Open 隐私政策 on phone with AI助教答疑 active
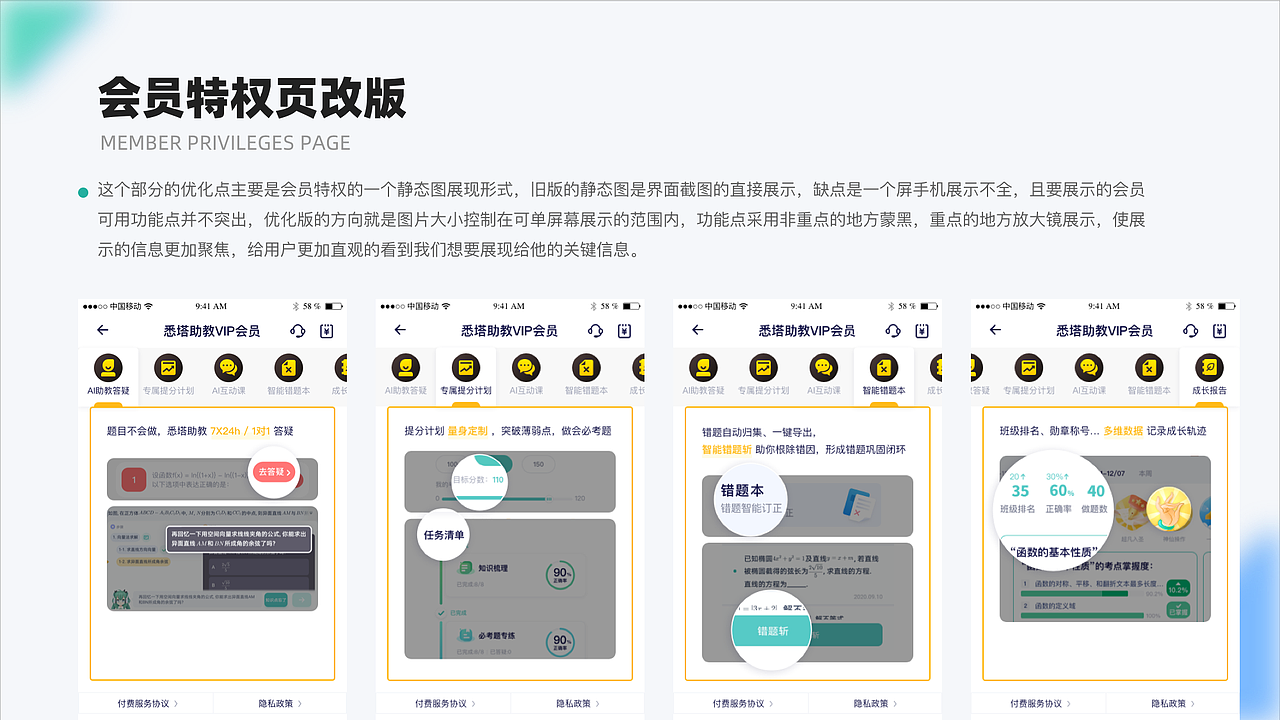Screen dimensions: 1280x720 (280, 704)
